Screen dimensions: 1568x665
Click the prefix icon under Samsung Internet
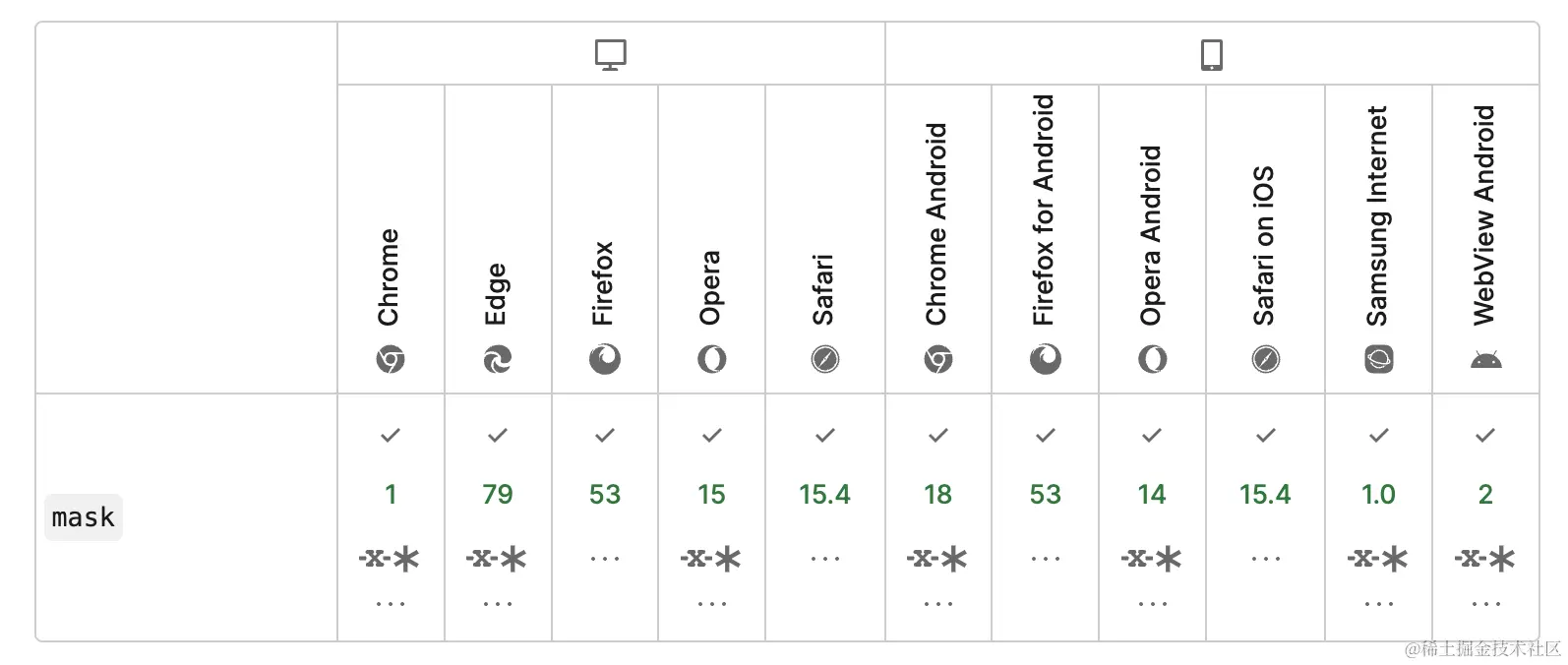tap(1378, 559)
